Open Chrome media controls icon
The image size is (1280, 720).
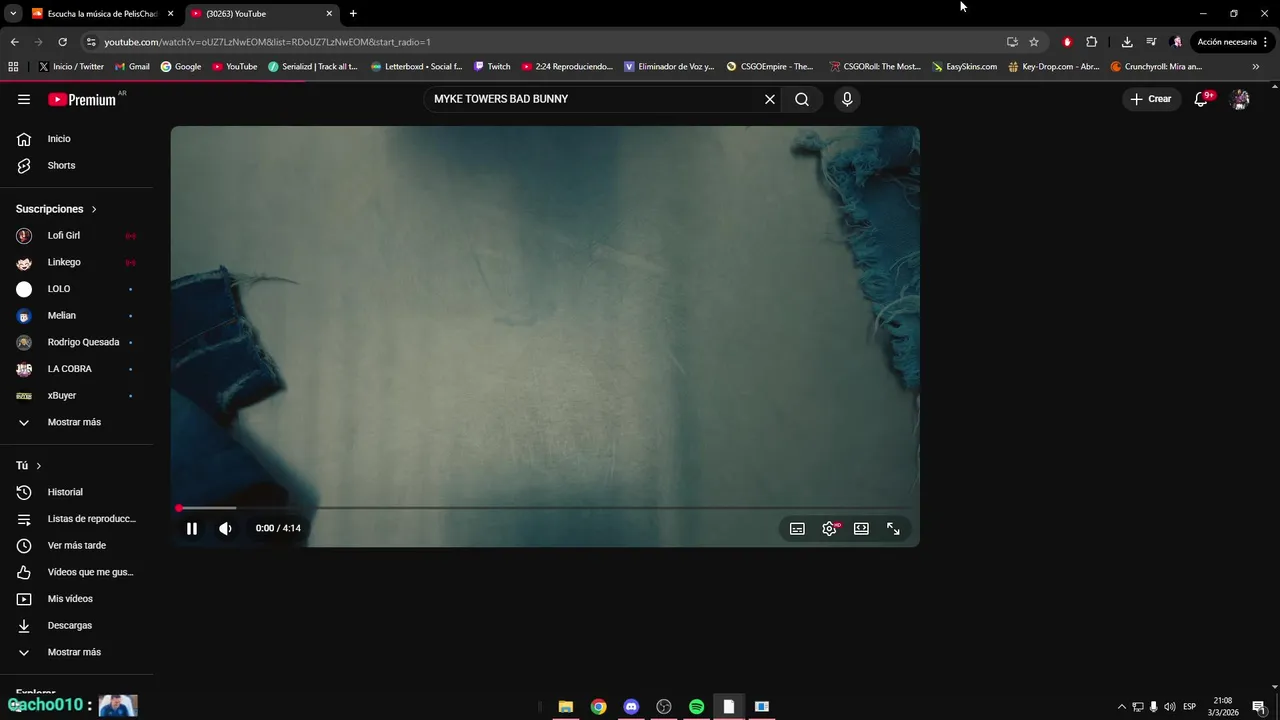click(x=1151, y=42)
